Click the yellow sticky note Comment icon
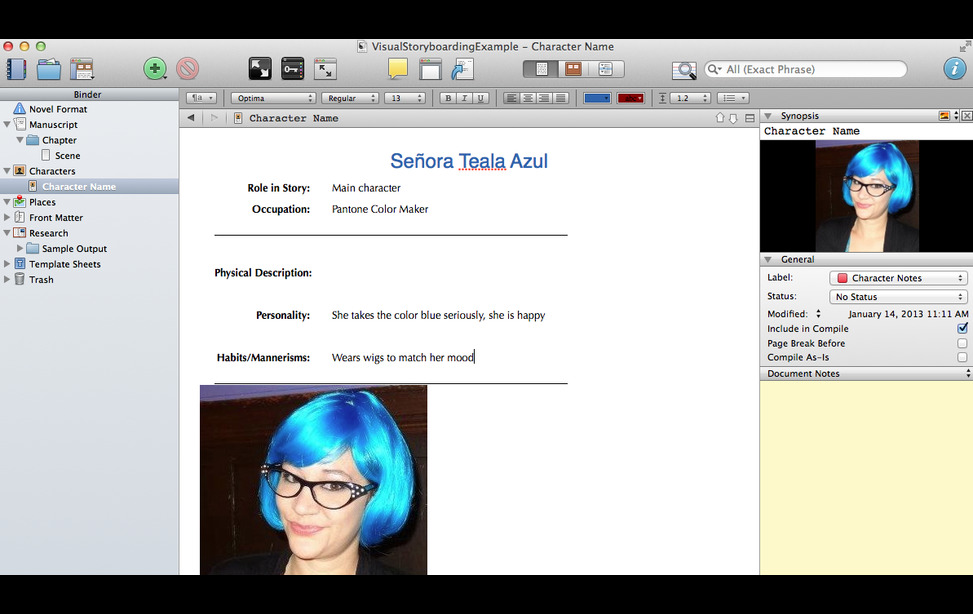The width and height of the screenshot is (973, 614). tap(398, 69)
